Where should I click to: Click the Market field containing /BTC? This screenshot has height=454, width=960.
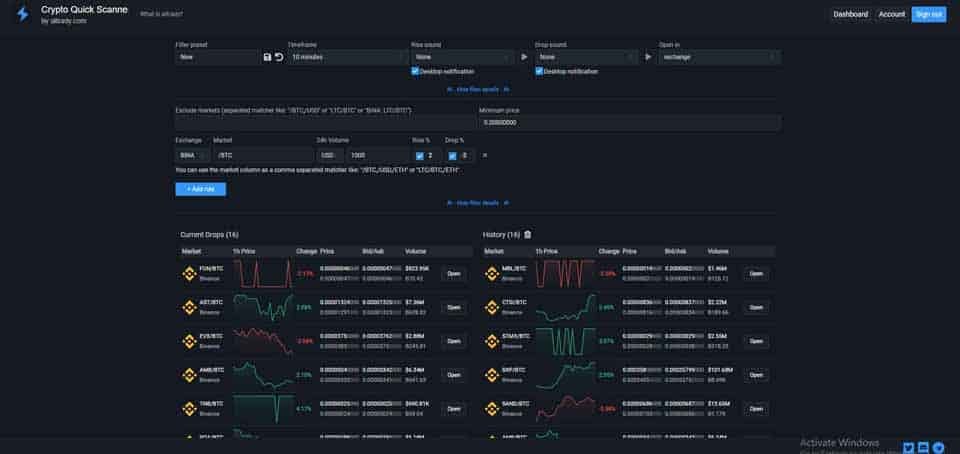pyautogui.click(x=263, y=155)
